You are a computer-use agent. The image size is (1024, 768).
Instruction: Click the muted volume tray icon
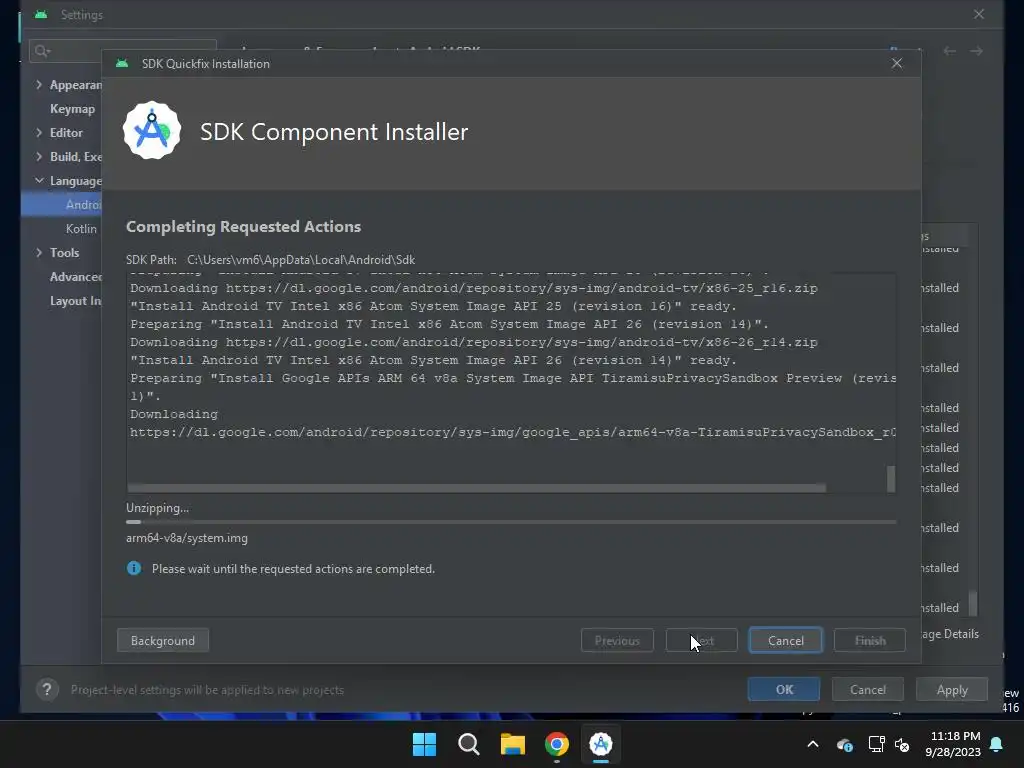(x=902, y=744)
